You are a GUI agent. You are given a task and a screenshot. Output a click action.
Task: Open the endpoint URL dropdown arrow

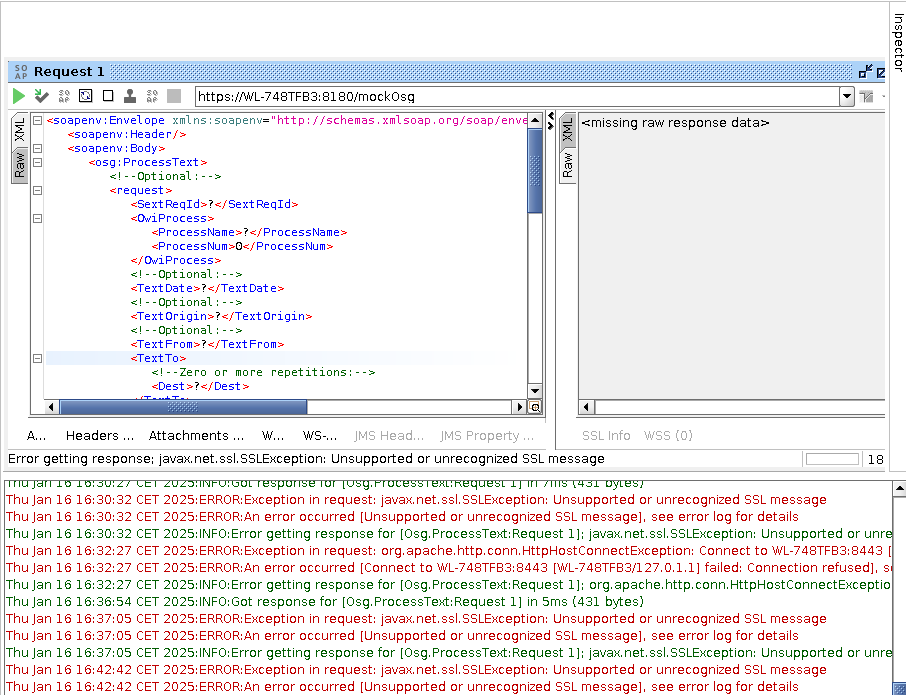click(847, 97)
